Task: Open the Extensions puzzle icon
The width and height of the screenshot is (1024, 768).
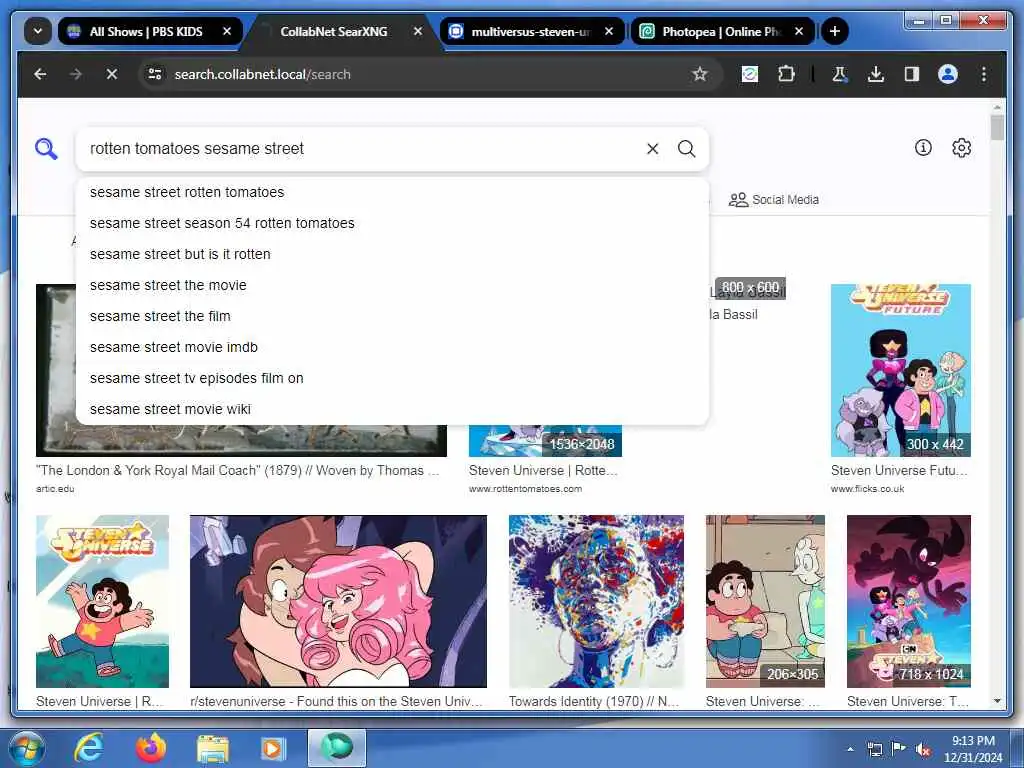Action: point(786,74)
